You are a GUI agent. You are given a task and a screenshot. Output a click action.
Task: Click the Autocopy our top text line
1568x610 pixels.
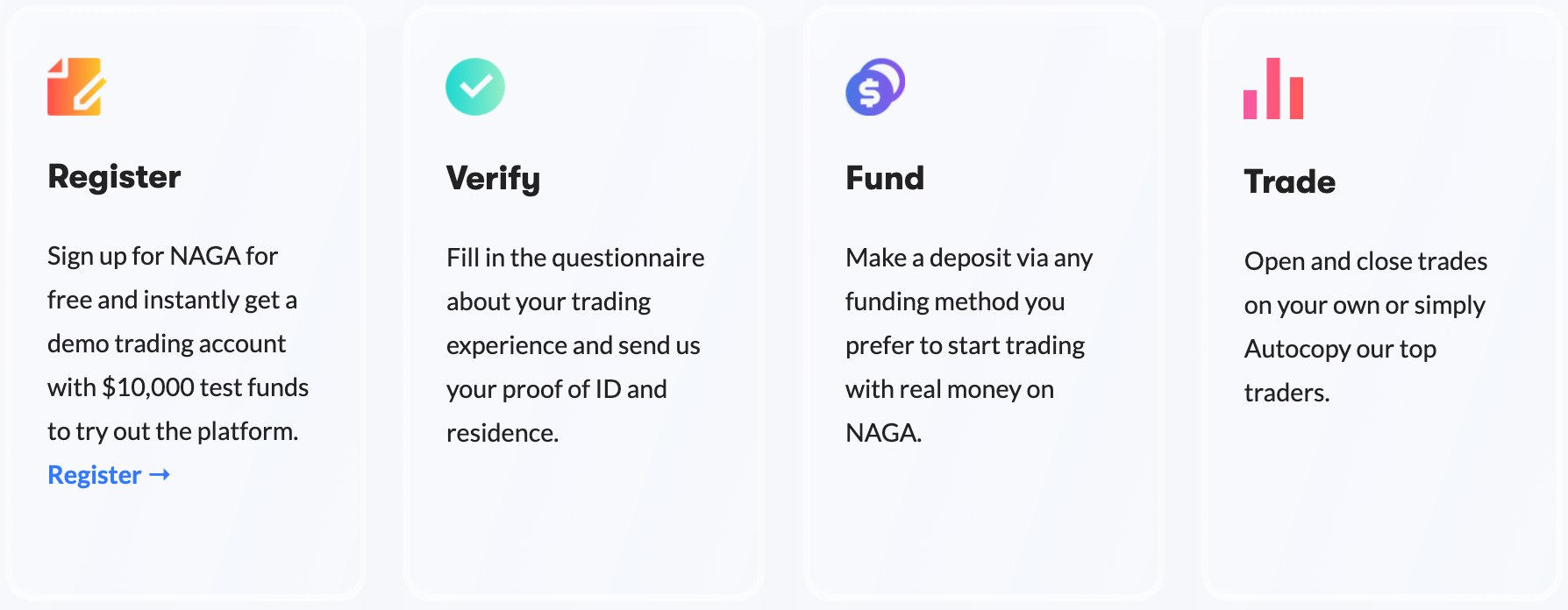pyautogui.click(x=1340, y=349)
